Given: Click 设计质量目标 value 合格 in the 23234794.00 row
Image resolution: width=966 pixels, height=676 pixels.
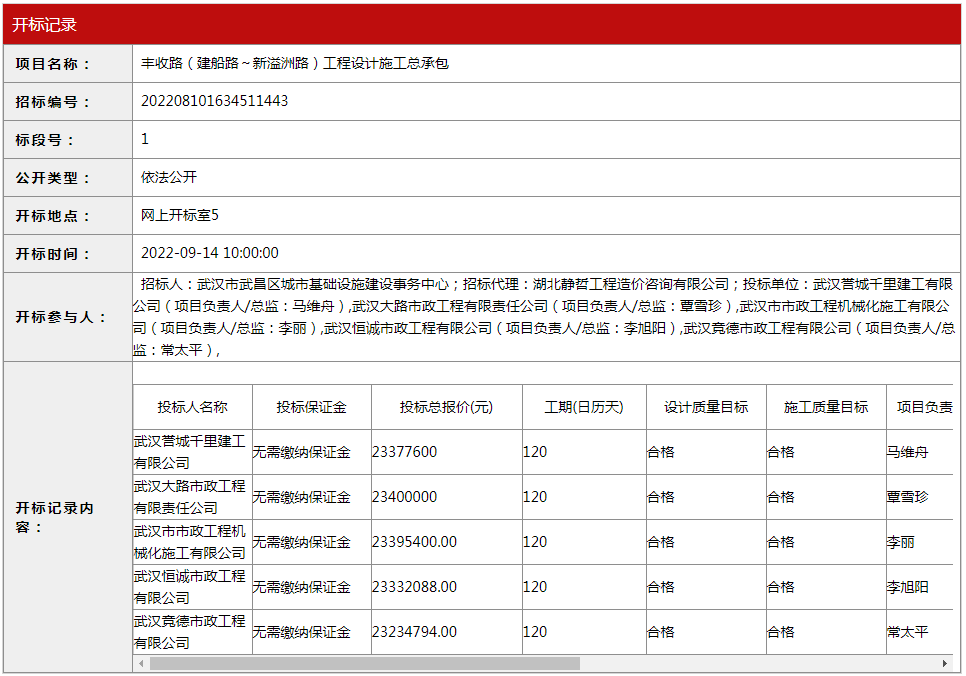Looking at the screenshot, I should pos(661,632).
